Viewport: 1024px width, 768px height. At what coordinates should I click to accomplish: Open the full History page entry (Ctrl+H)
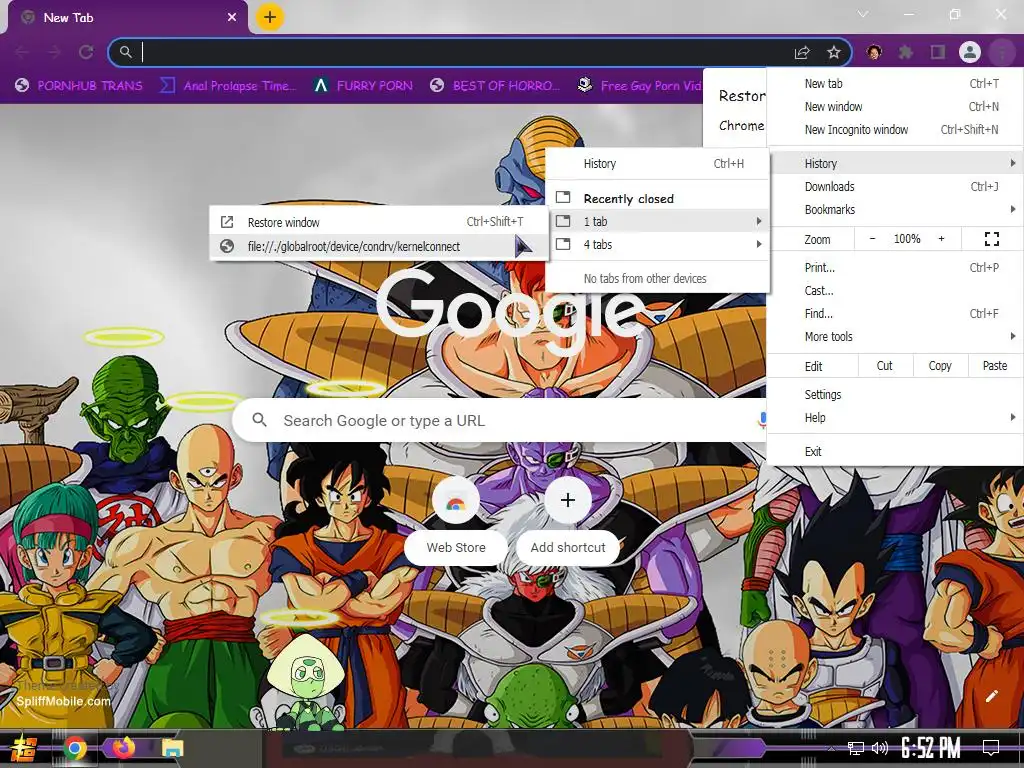657,163
